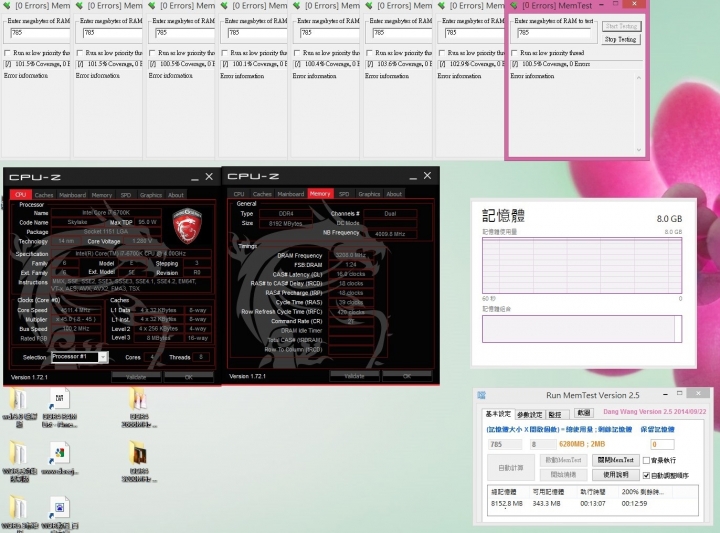Screen dimensions: 720x533
Task: Switch to the CPU tab in the right CPU-Z window
Action: click(239, 194)
